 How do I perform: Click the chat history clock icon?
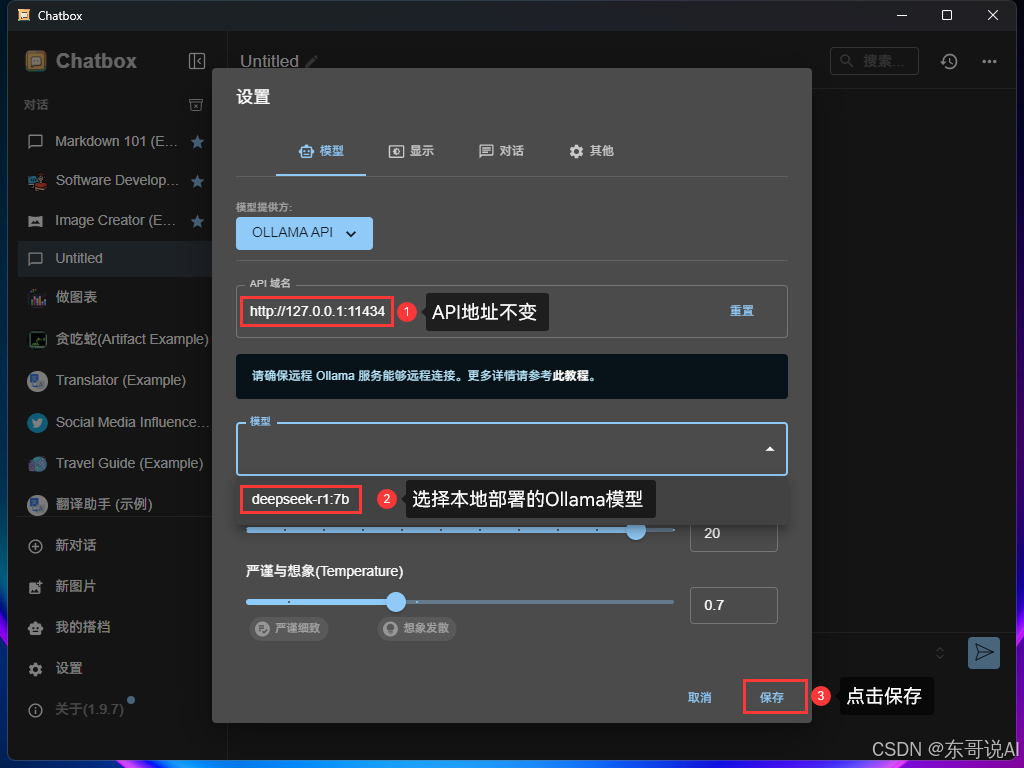pyautogui.click(x=948, y=61)
